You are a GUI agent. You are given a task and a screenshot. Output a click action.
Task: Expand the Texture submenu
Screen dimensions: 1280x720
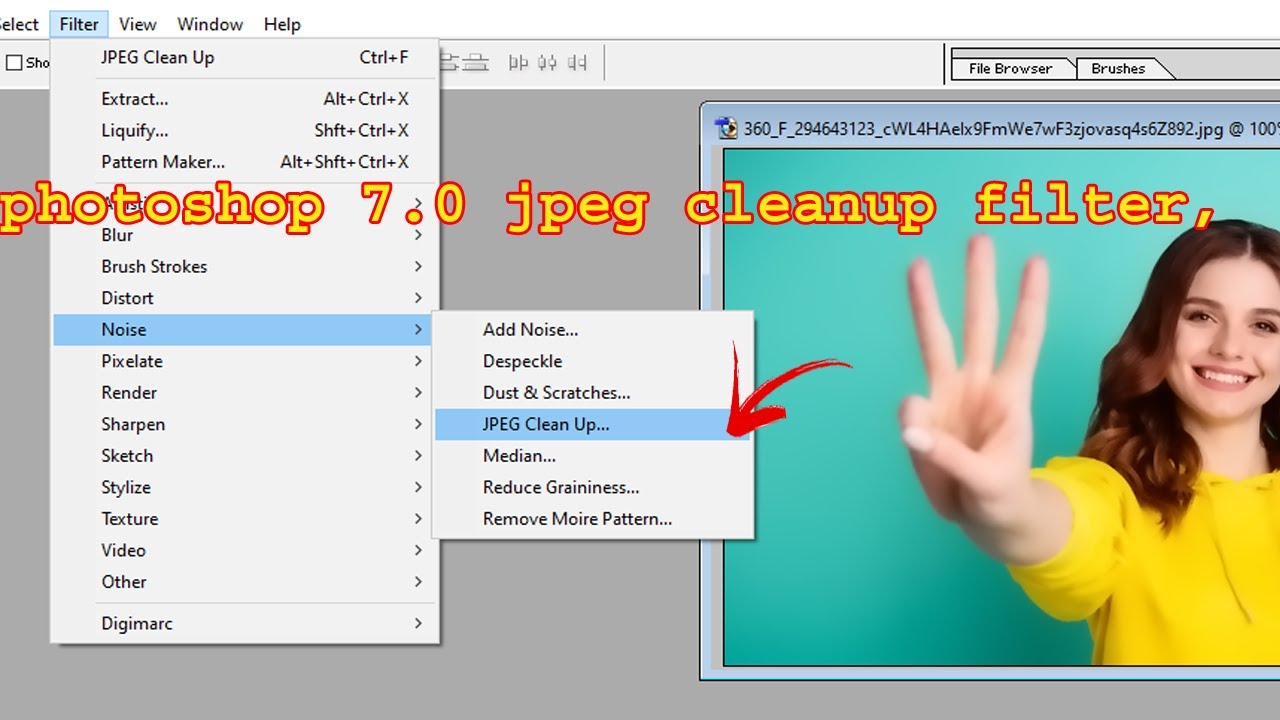[x=245, y=519]
